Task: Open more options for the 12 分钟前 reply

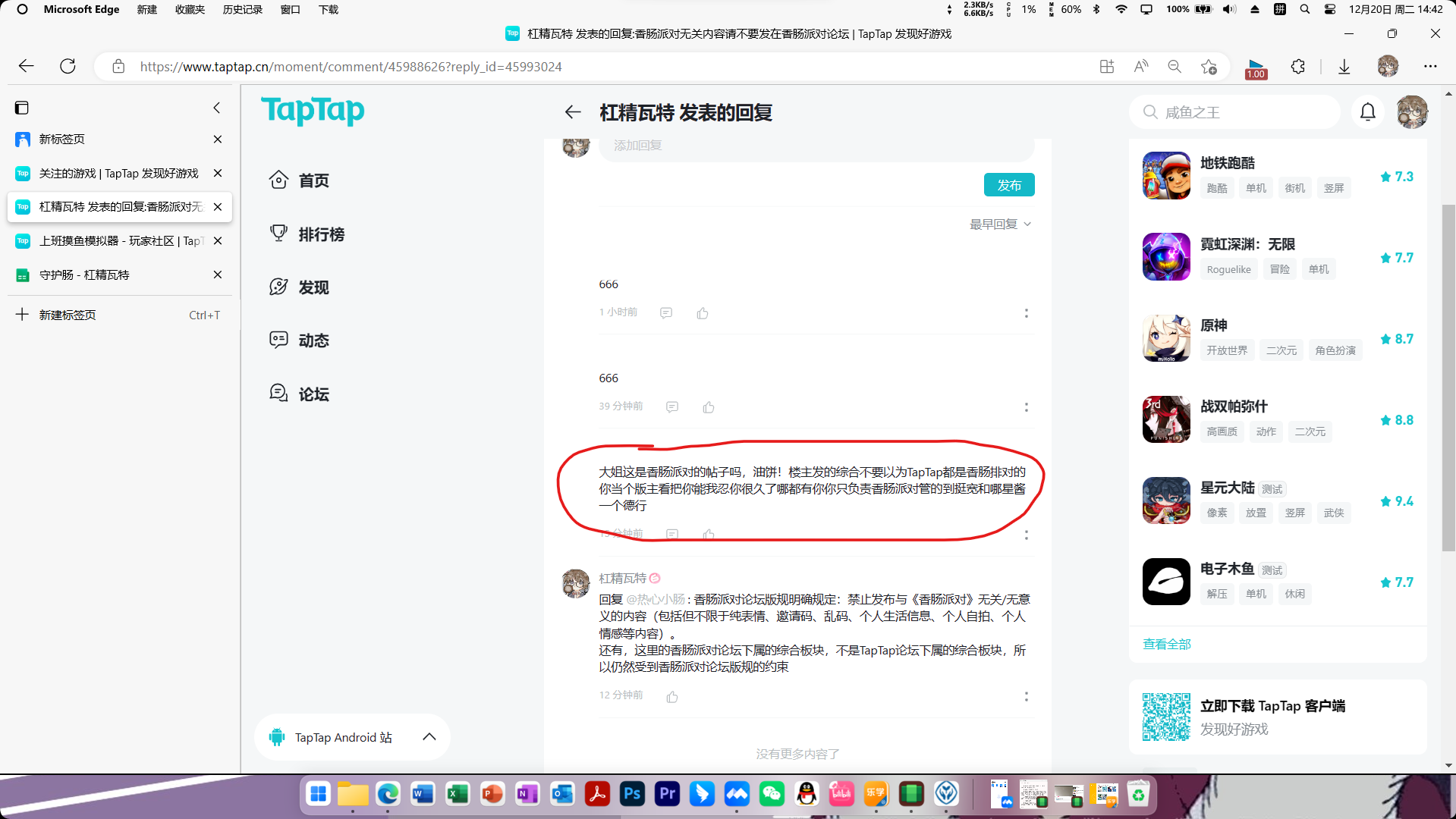Action: [1027, 696]
